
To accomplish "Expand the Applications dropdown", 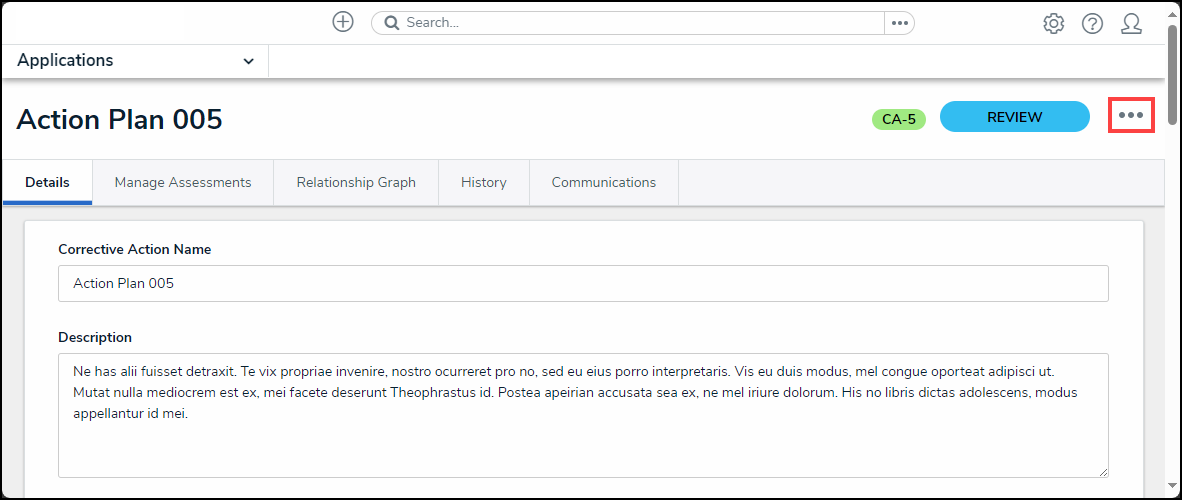I will click(248, 61).
